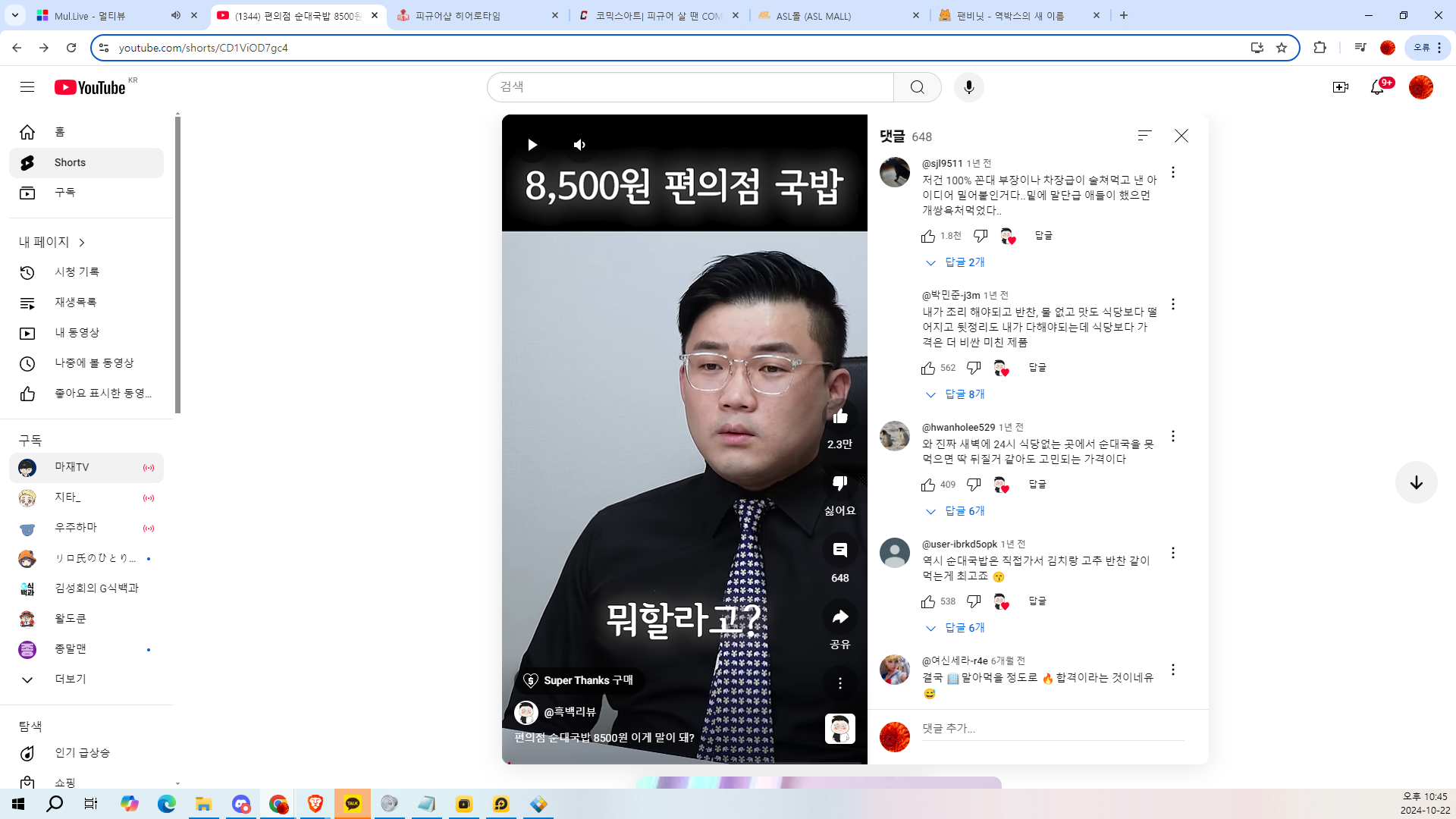Open 재생목록 playlists
This screenshot has height=819, width=1456.
[86, 303]
